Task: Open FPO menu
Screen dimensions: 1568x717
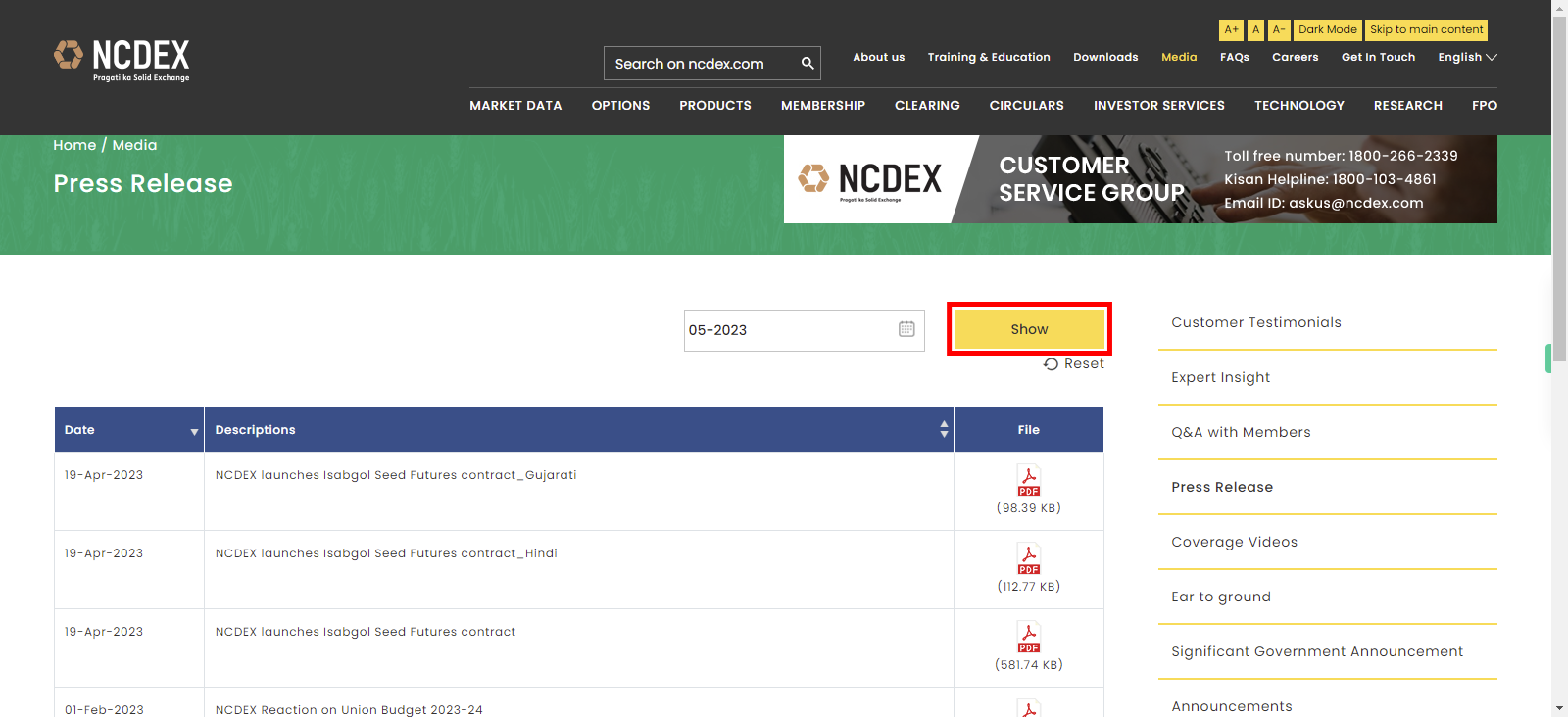Action: click(1485, 105)
